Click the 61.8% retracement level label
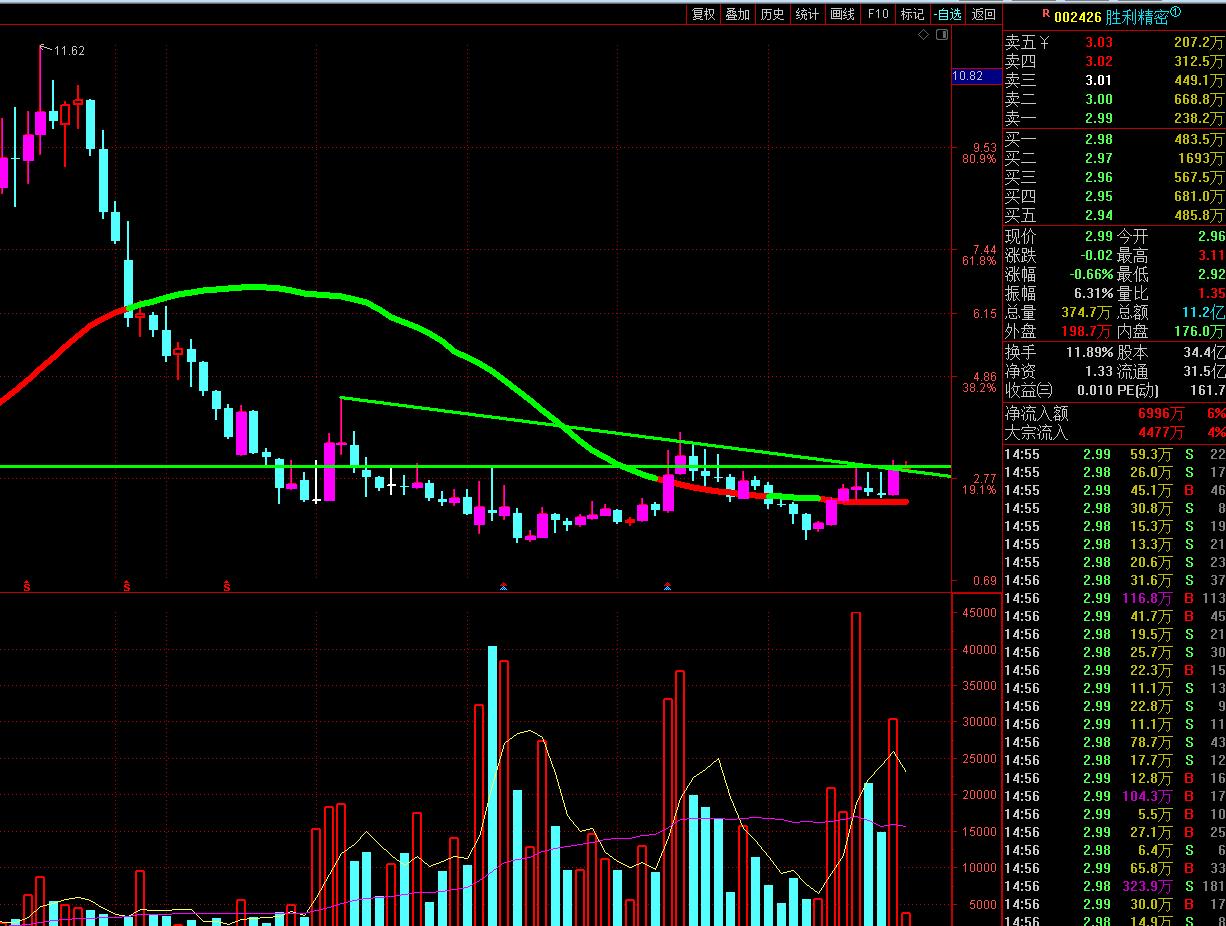 tap(979, 261)
